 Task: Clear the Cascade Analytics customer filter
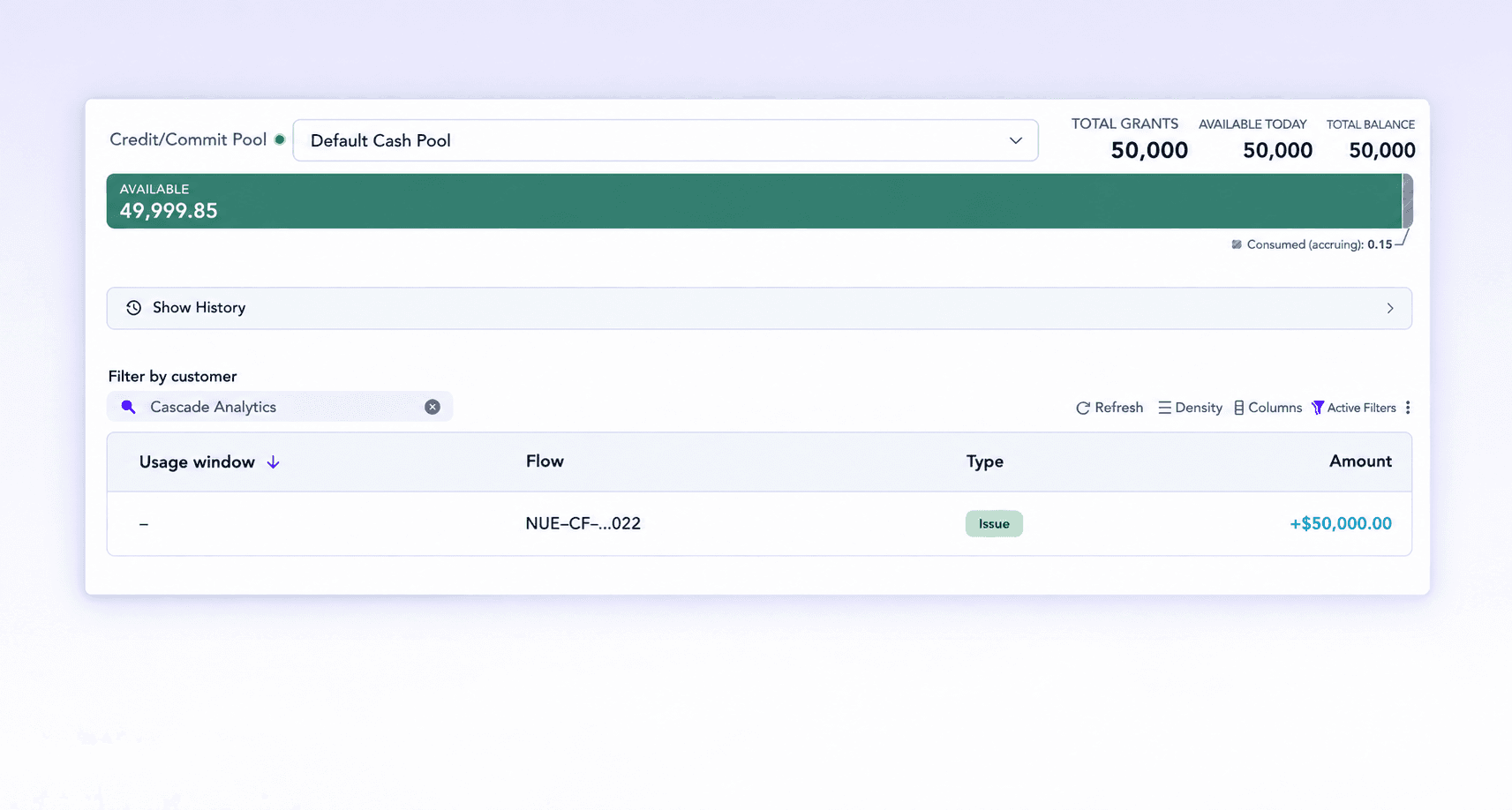point(433,407)
